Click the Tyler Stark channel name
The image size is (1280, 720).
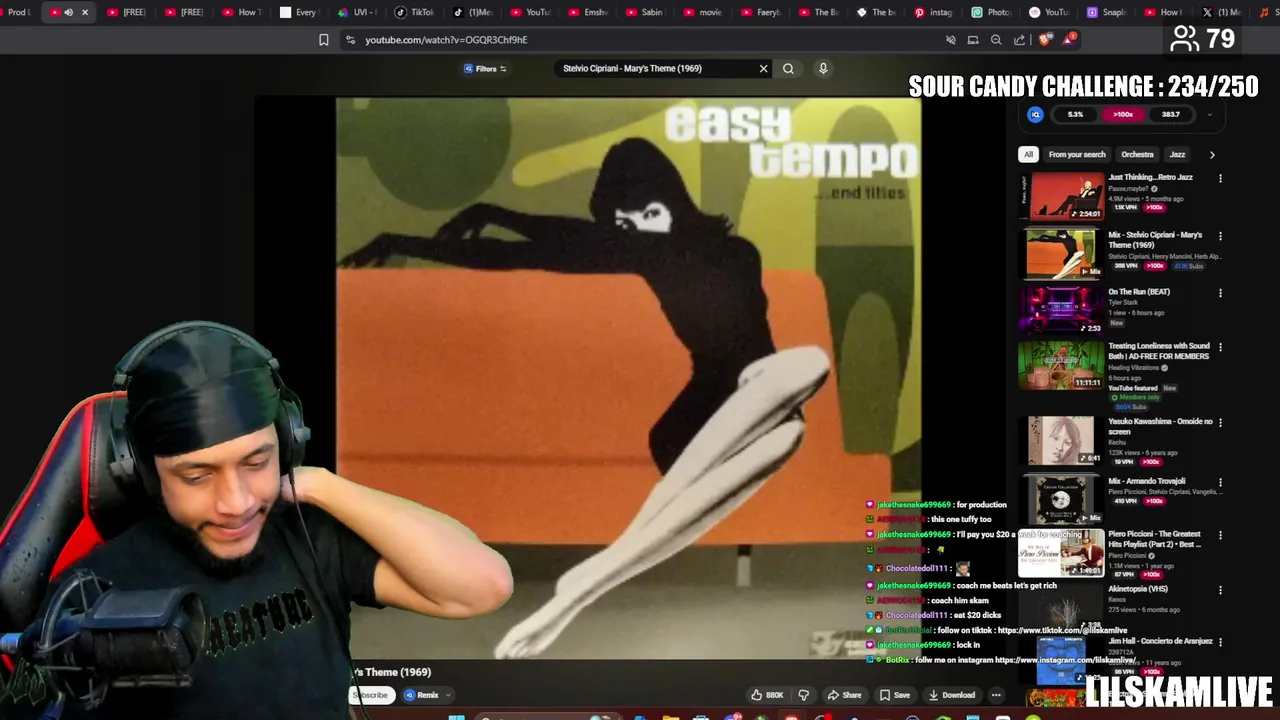click(1123, 302)
